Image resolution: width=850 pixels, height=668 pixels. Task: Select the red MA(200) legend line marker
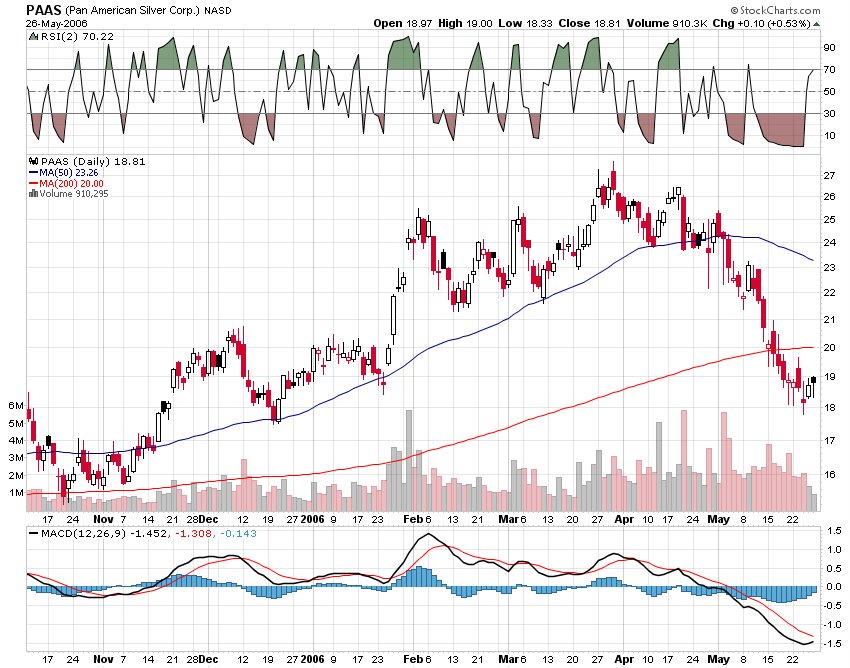click(33, 183)
